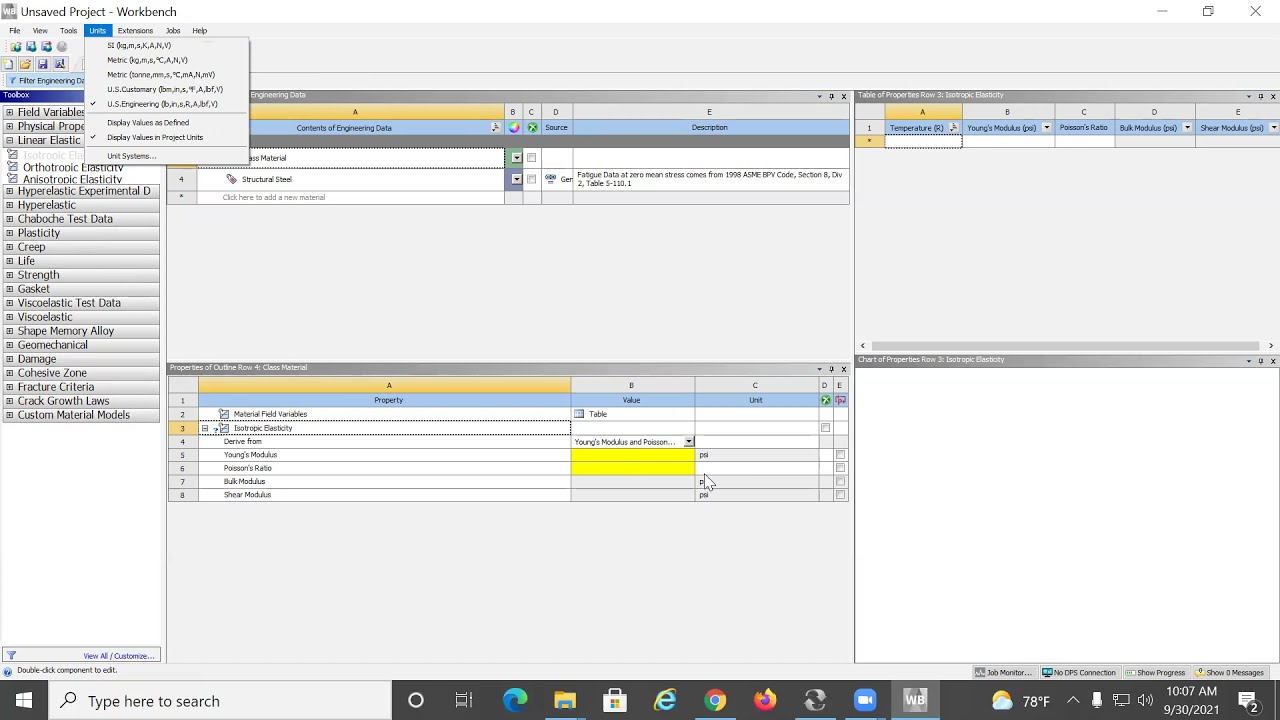Toggle suppression checkbox for Class Material row
This screenshot has height=720, width=1280.
(531, 158)
